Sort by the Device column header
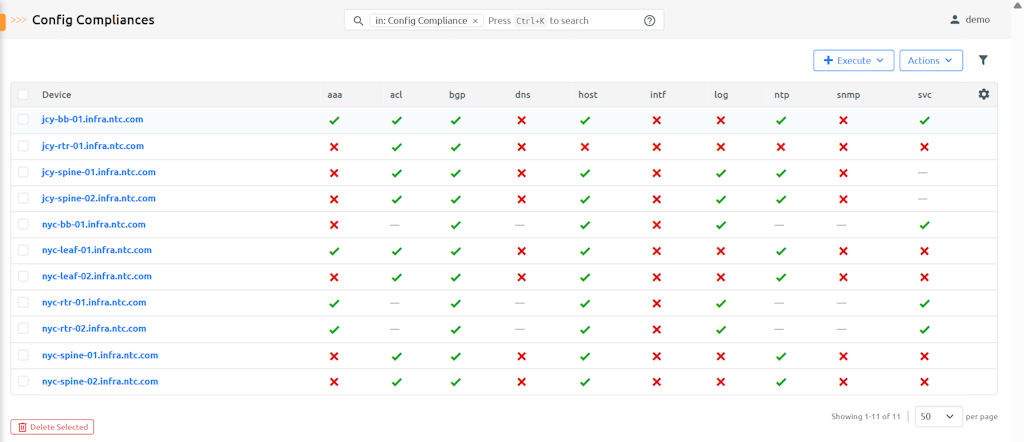The height and width of the screenshot is (442, 1024). [x=57, y=95]
